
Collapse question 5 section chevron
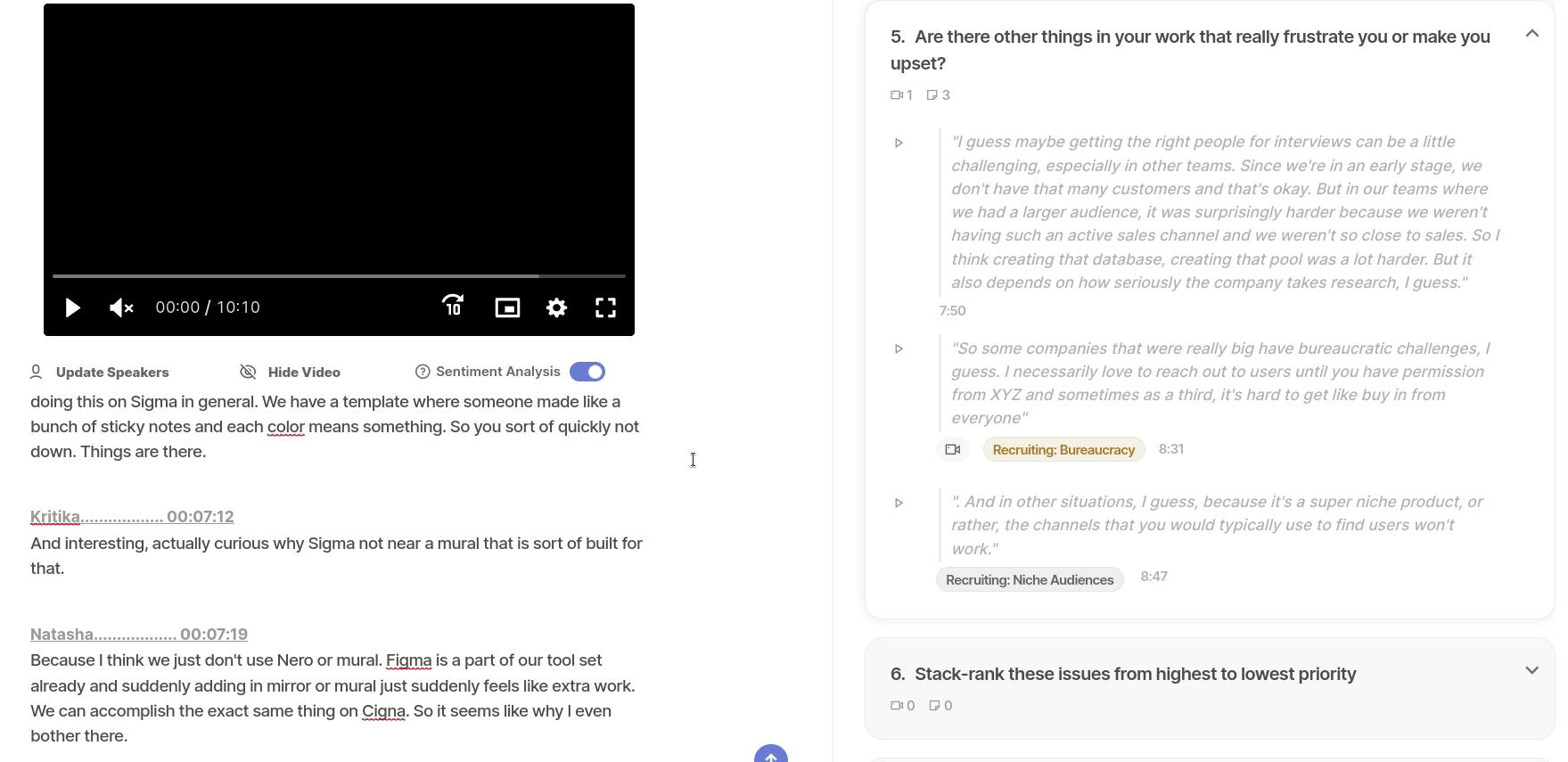pos(1532,34)
